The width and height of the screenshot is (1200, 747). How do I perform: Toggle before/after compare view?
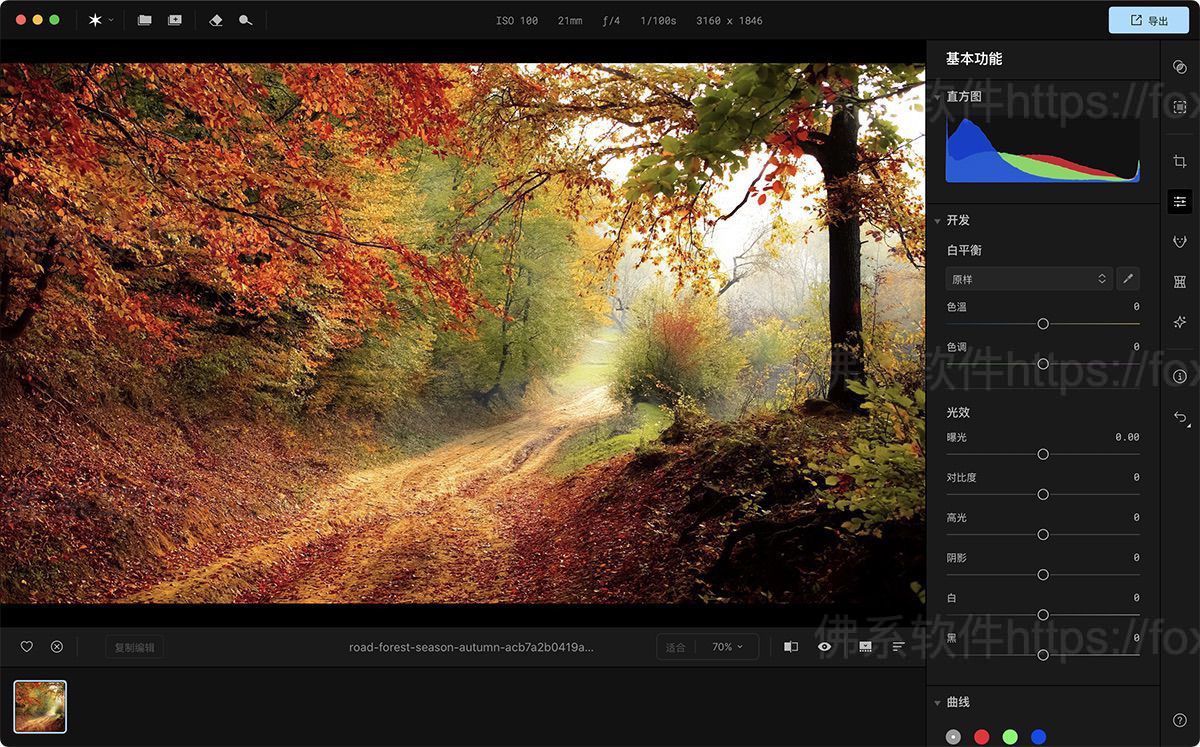coord(791,647)
